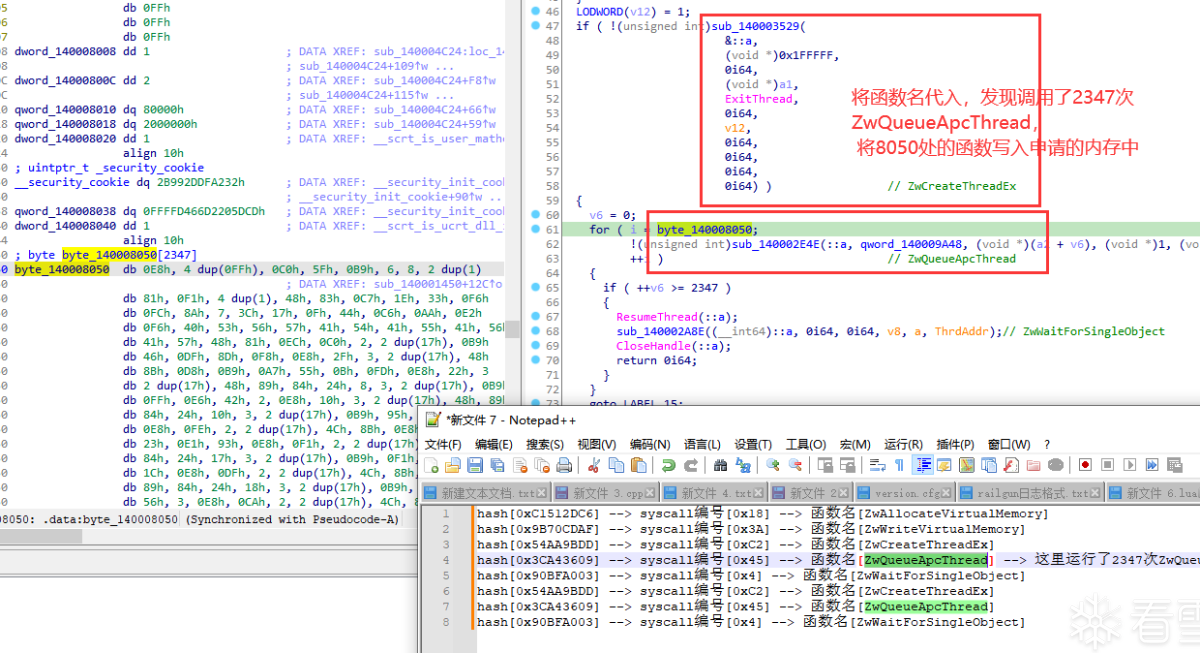Screen dimensions: 1200x653
Task: Click the Save All icon in Notepad++
Action: coord(497,464)
